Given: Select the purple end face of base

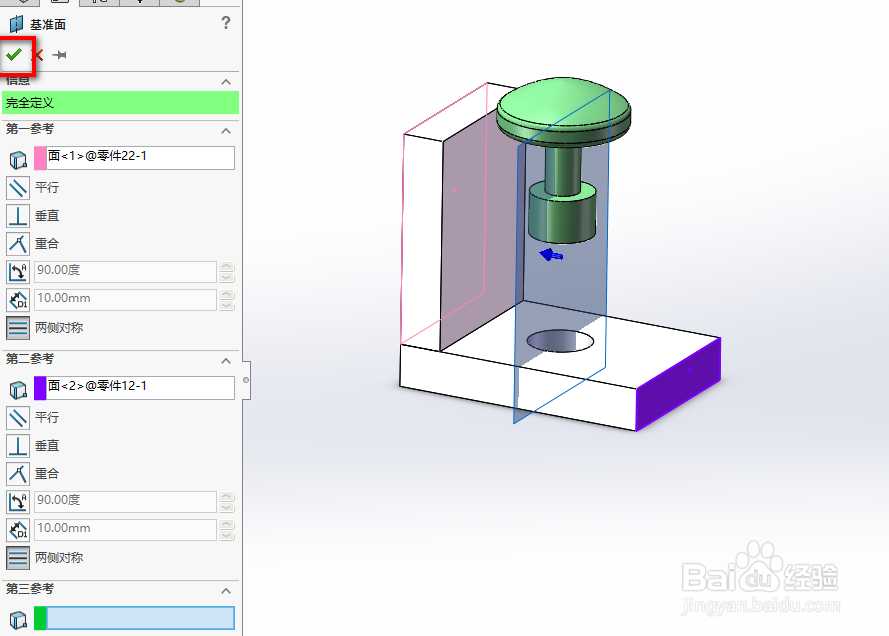Looking at the screenshot, I should coord(678,384).
